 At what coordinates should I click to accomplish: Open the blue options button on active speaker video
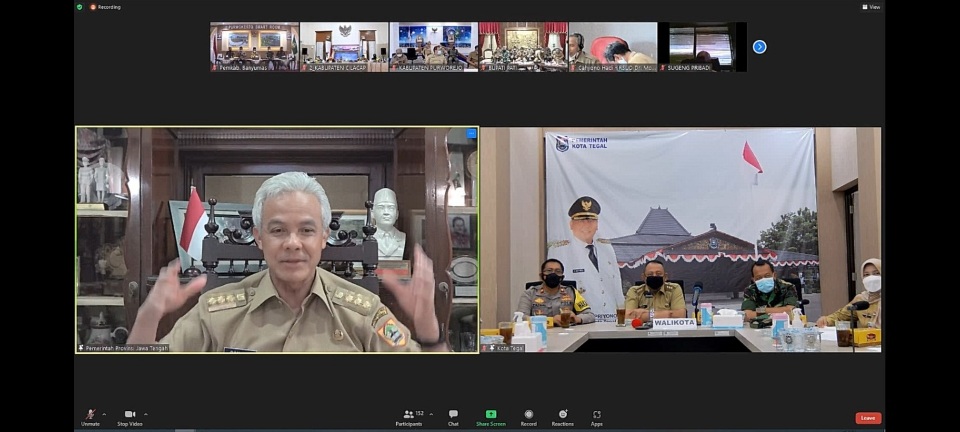471,133
